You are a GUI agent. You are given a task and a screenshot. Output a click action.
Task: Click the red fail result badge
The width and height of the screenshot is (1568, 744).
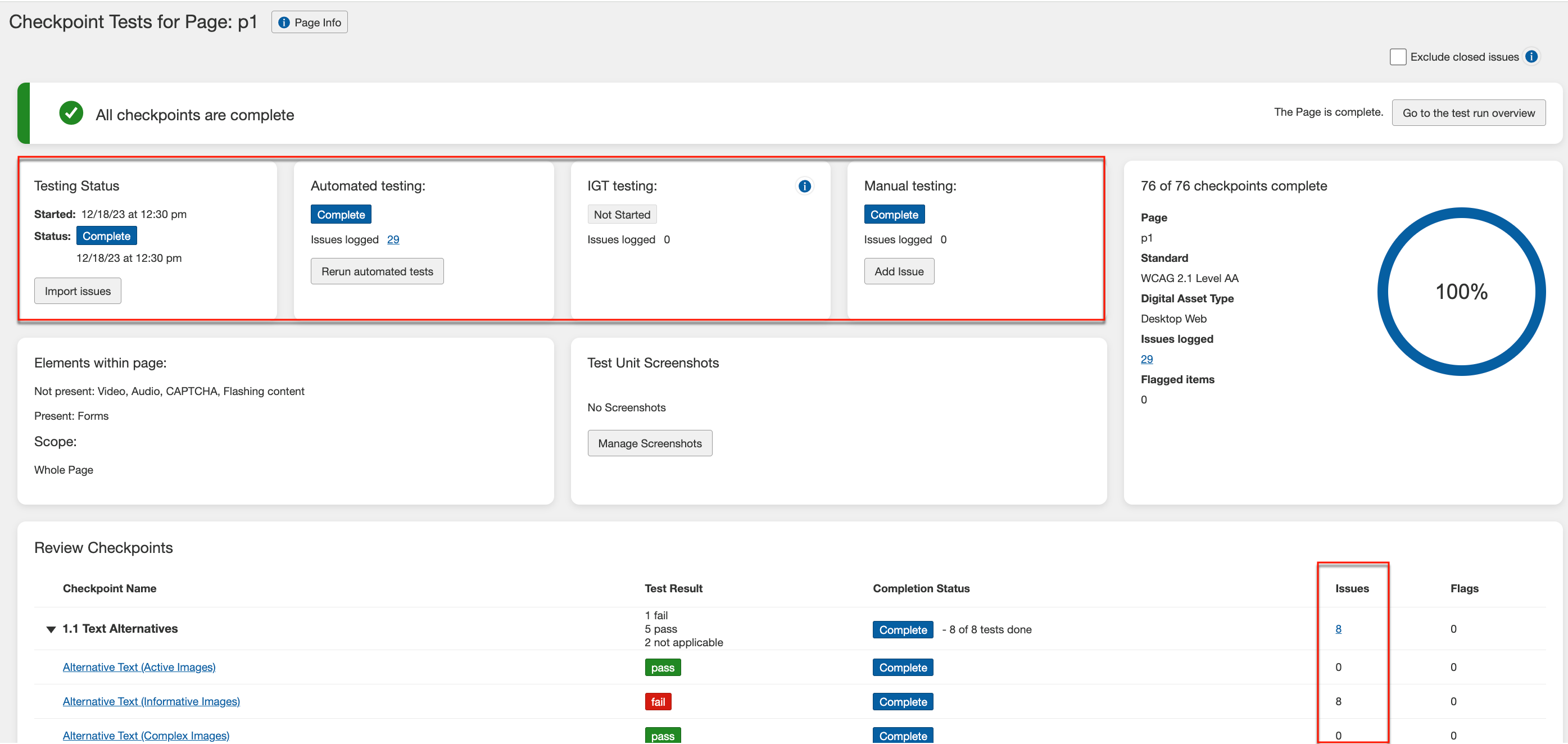click(x=658, y=701)
